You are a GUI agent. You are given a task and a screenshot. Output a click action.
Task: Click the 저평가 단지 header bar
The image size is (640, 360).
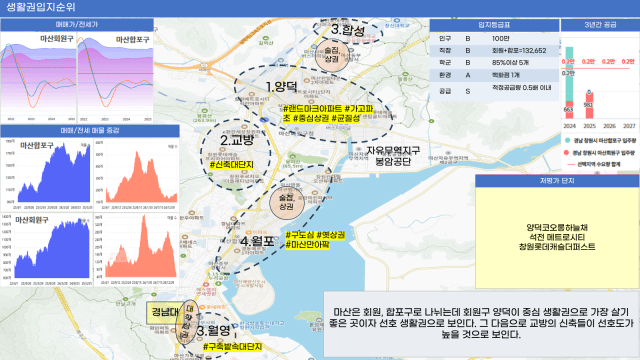557,181
